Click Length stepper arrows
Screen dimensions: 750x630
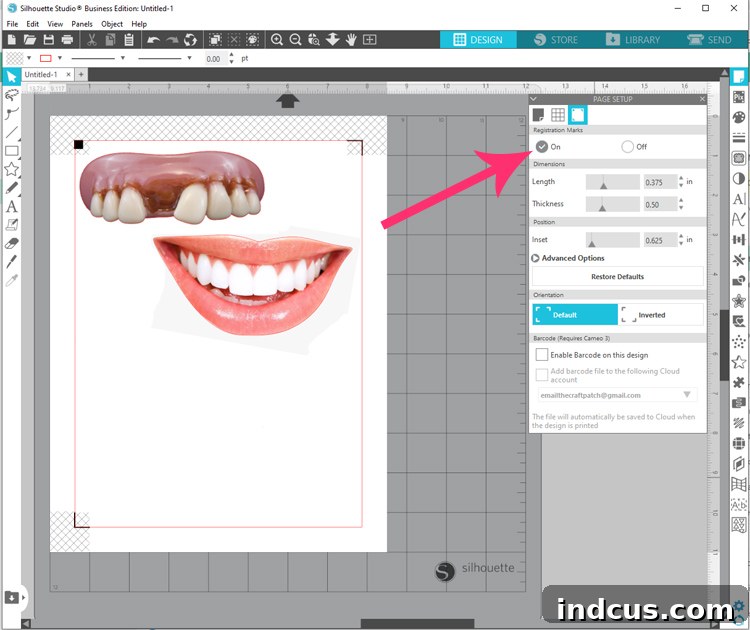(x=681, y=182)
